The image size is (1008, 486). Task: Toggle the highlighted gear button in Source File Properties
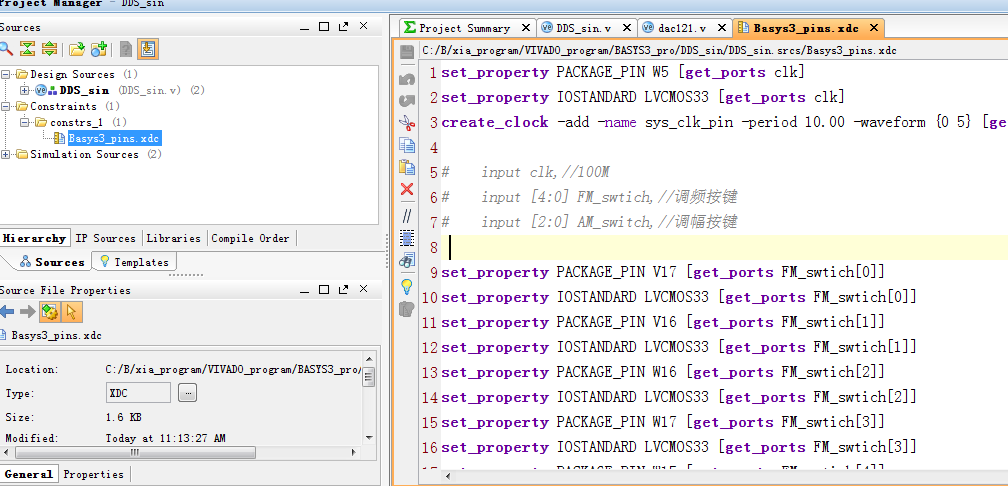point(50,312)
